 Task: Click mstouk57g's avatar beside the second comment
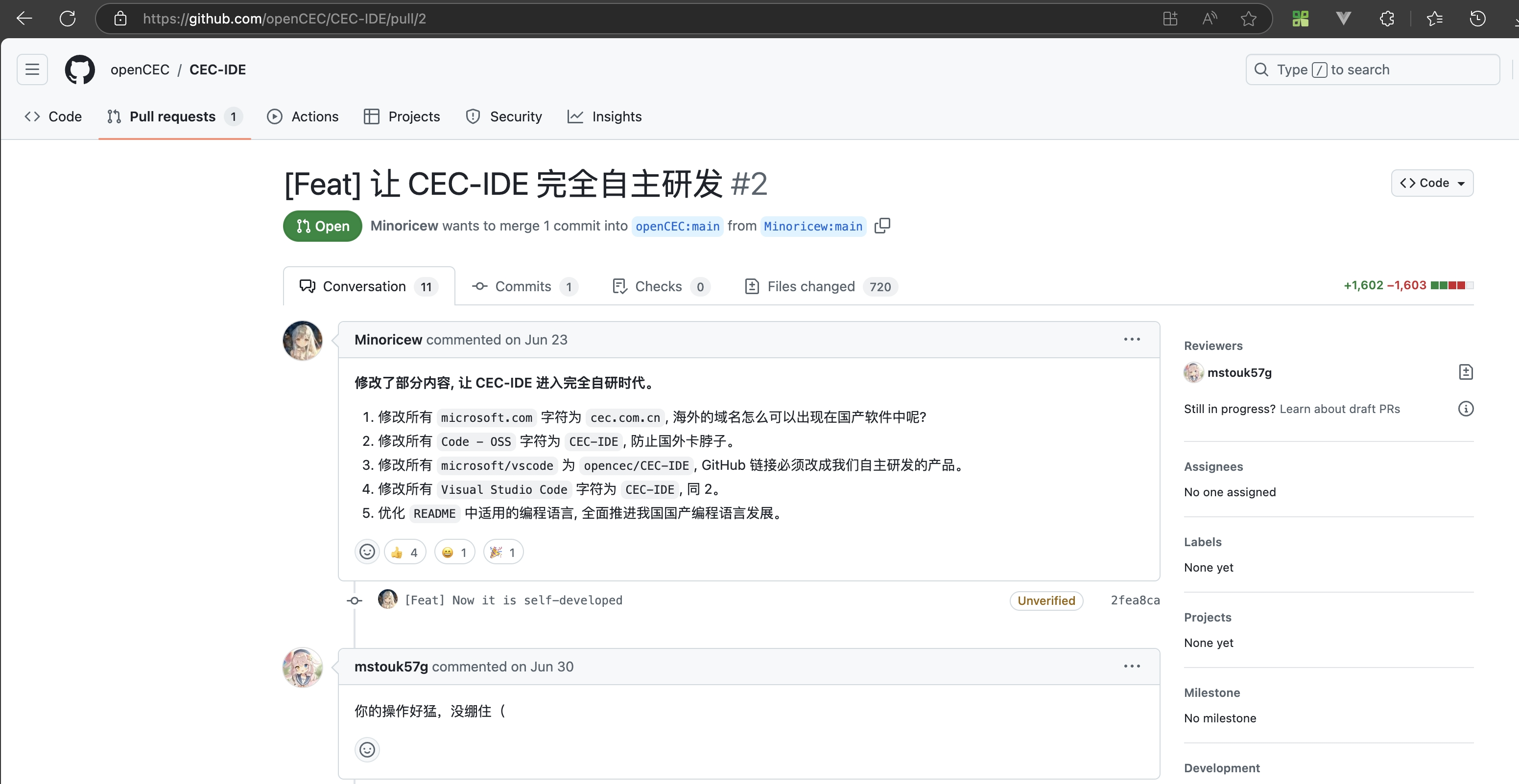pyautogui.click(x=303, y=668)
